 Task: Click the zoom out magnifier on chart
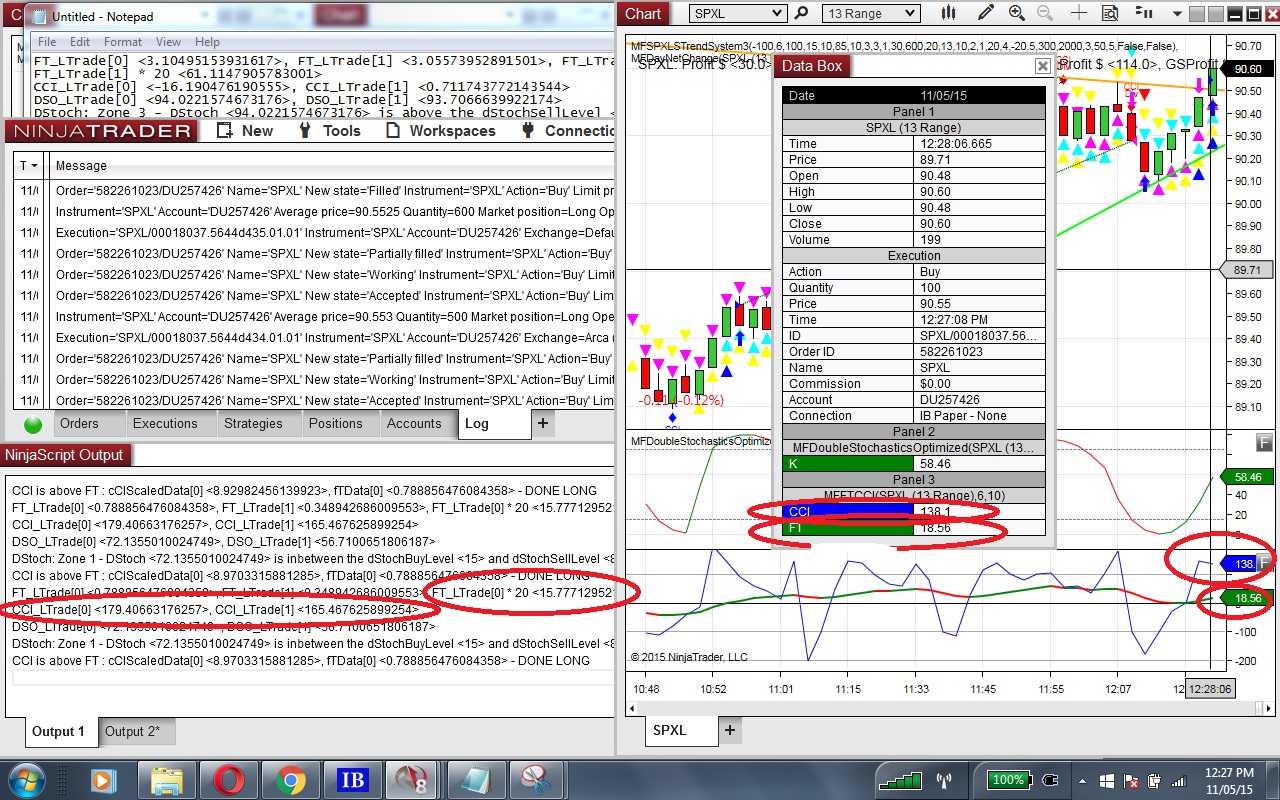click(x=1046, y=13)
